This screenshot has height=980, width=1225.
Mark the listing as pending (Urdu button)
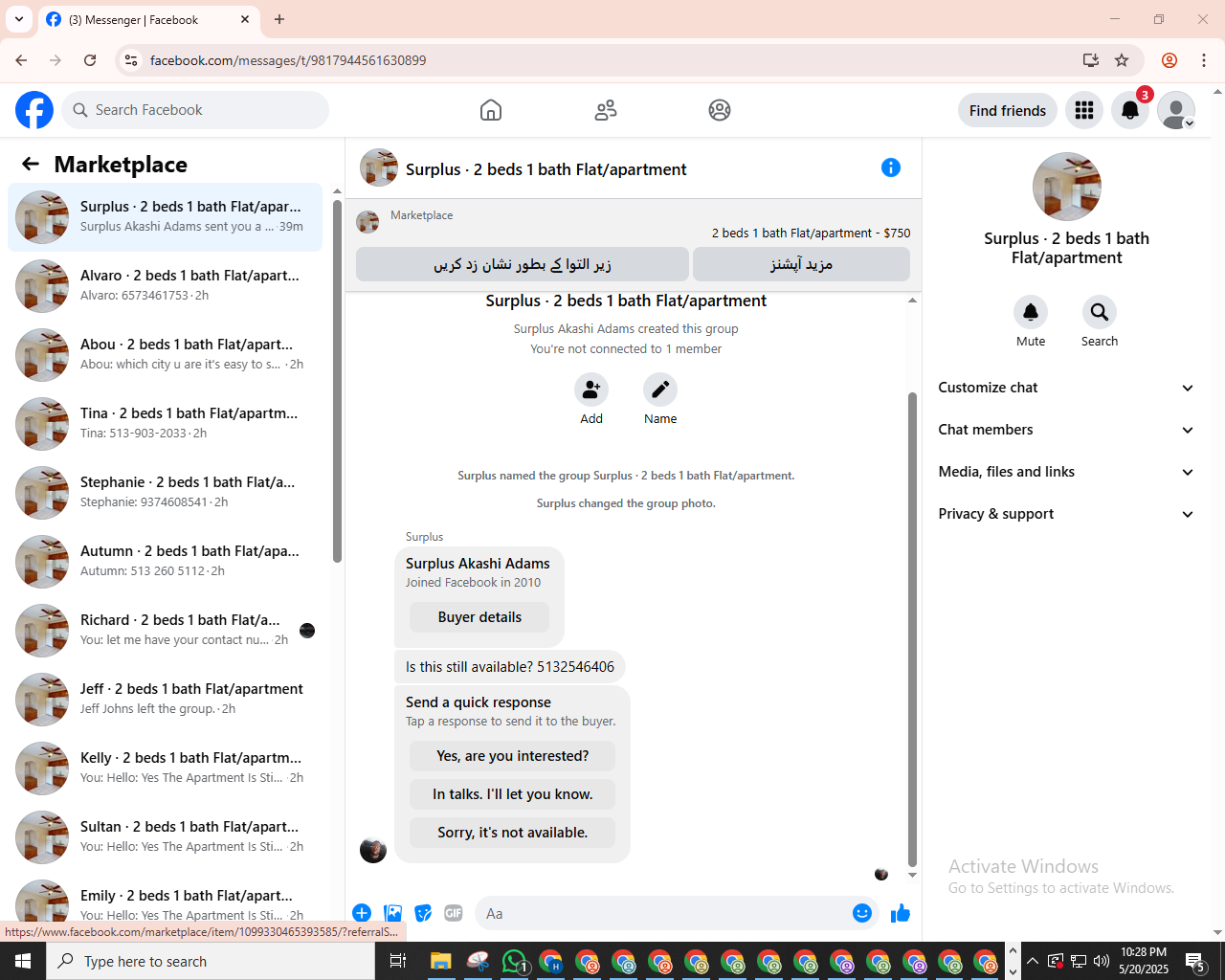pos(523,264)
